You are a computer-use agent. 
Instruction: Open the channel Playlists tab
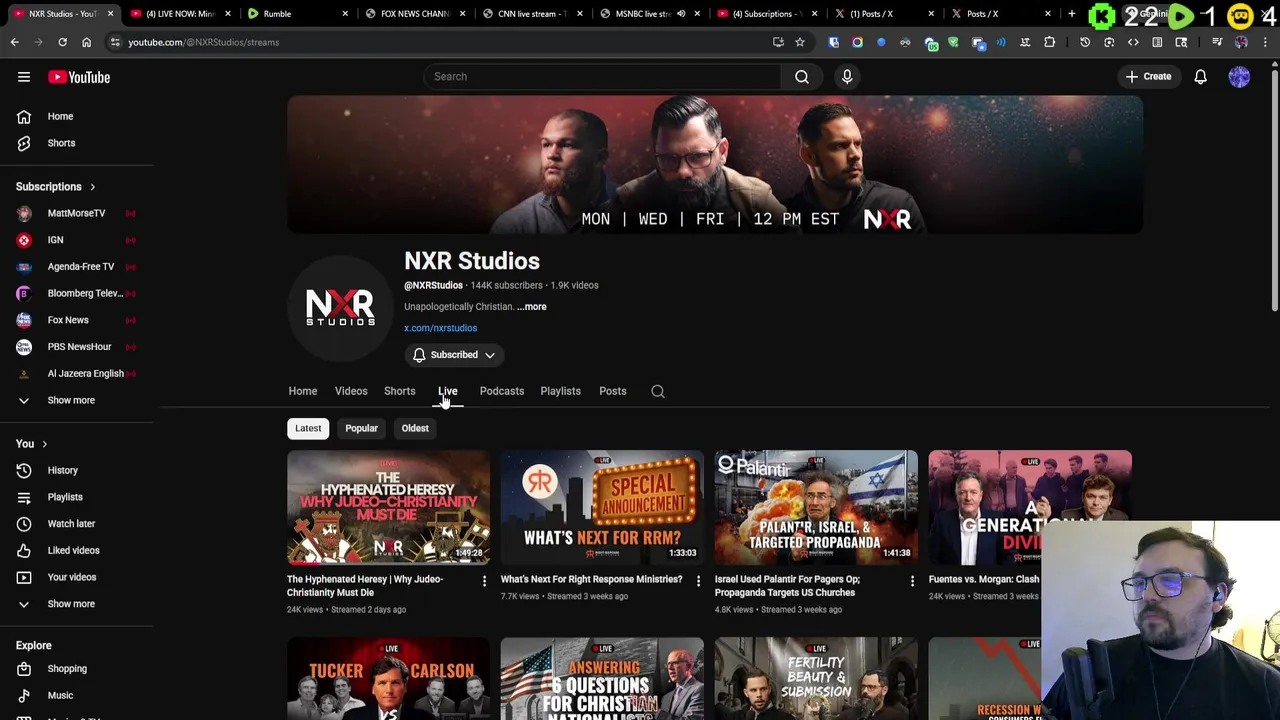560,391
